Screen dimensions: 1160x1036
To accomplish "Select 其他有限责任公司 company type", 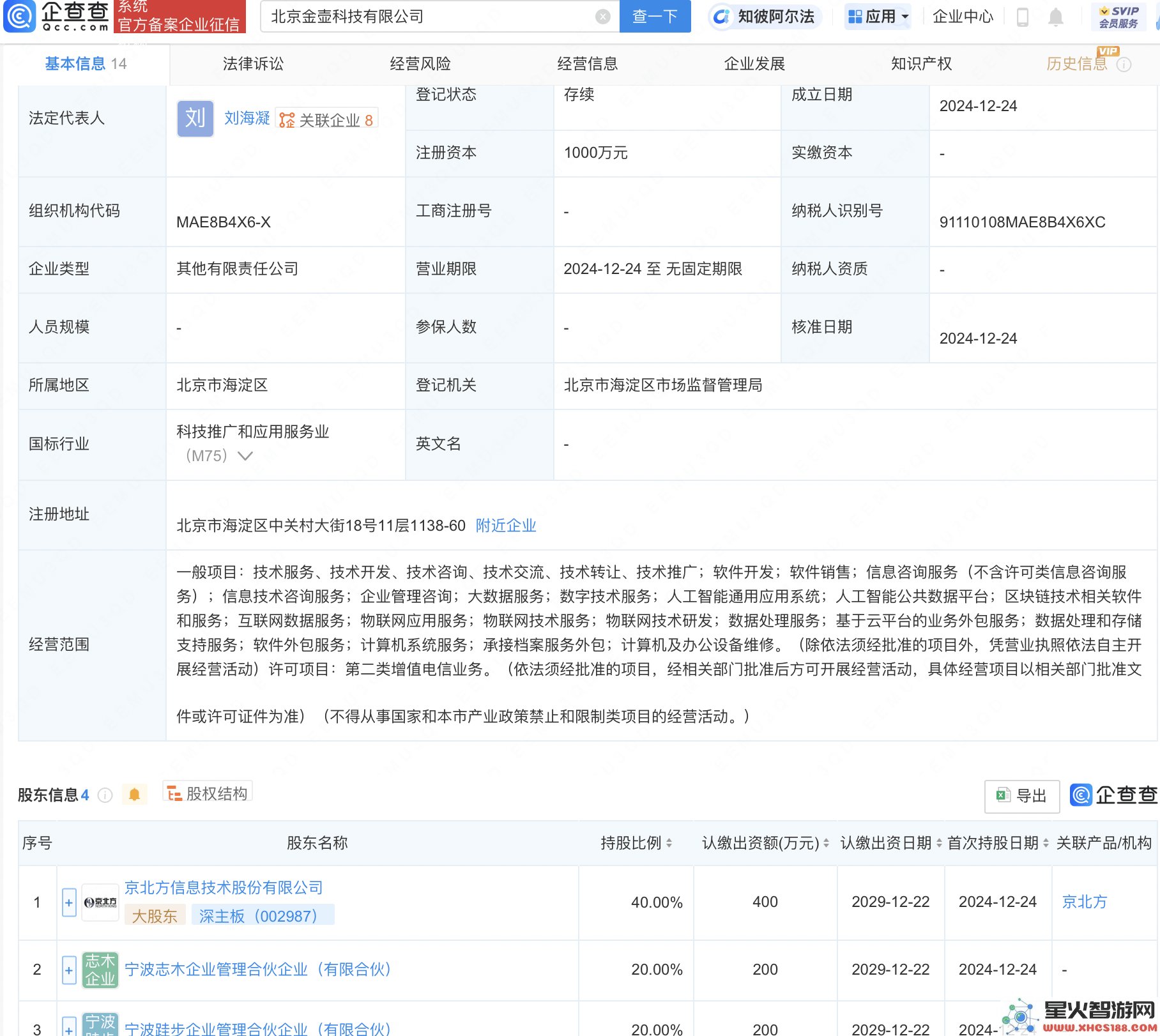I will [238, 269].
